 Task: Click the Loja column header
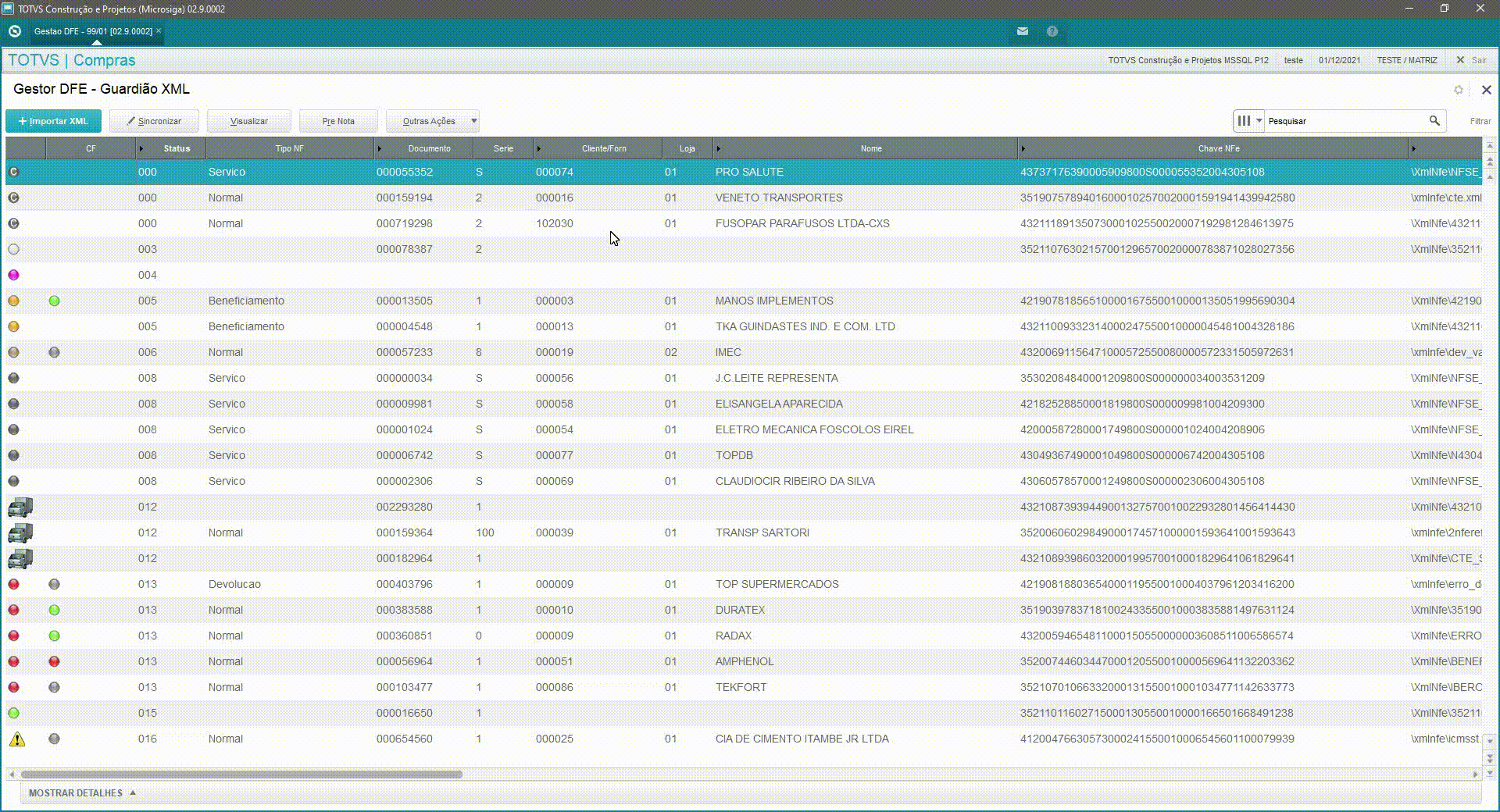[x=687, y=148]
